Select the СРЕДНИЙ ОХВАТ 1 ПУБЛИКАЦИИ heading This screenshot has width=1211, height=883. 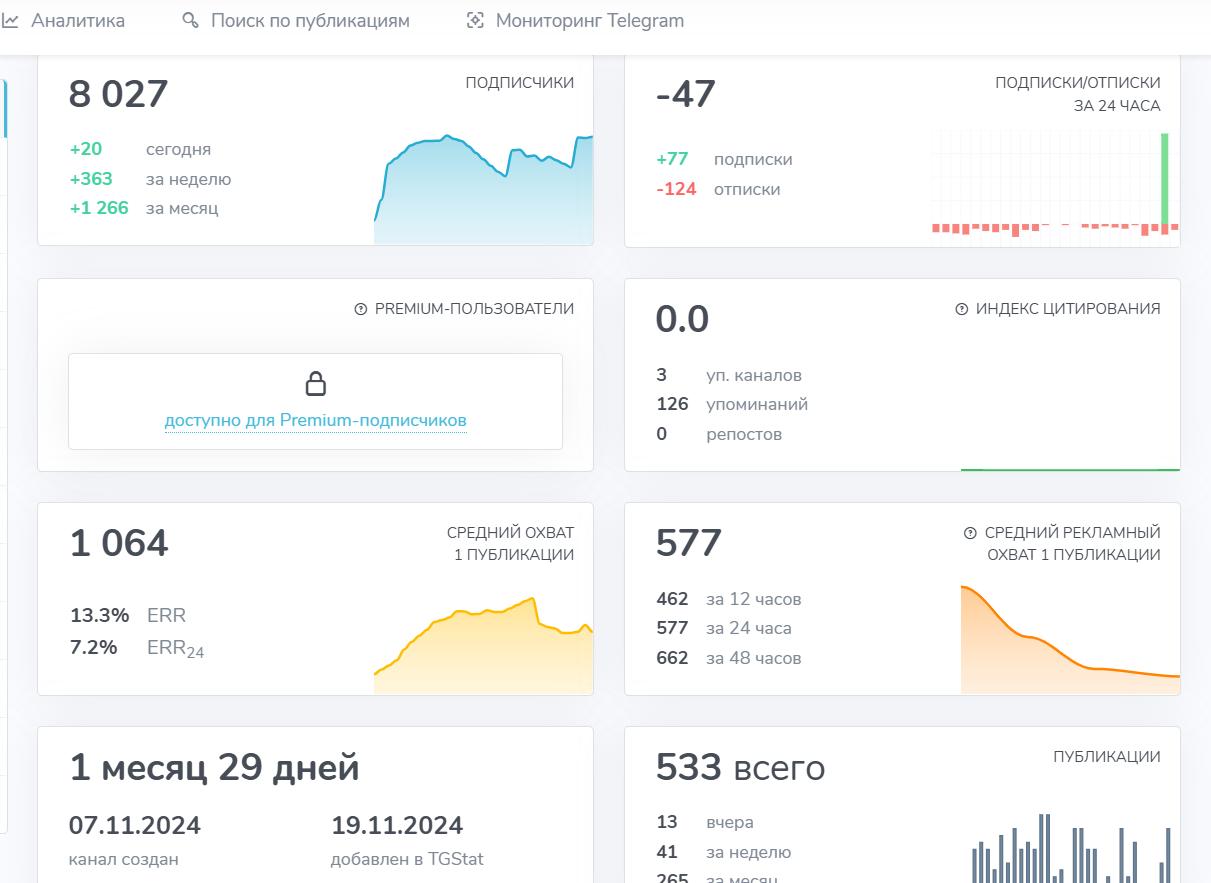510,543
